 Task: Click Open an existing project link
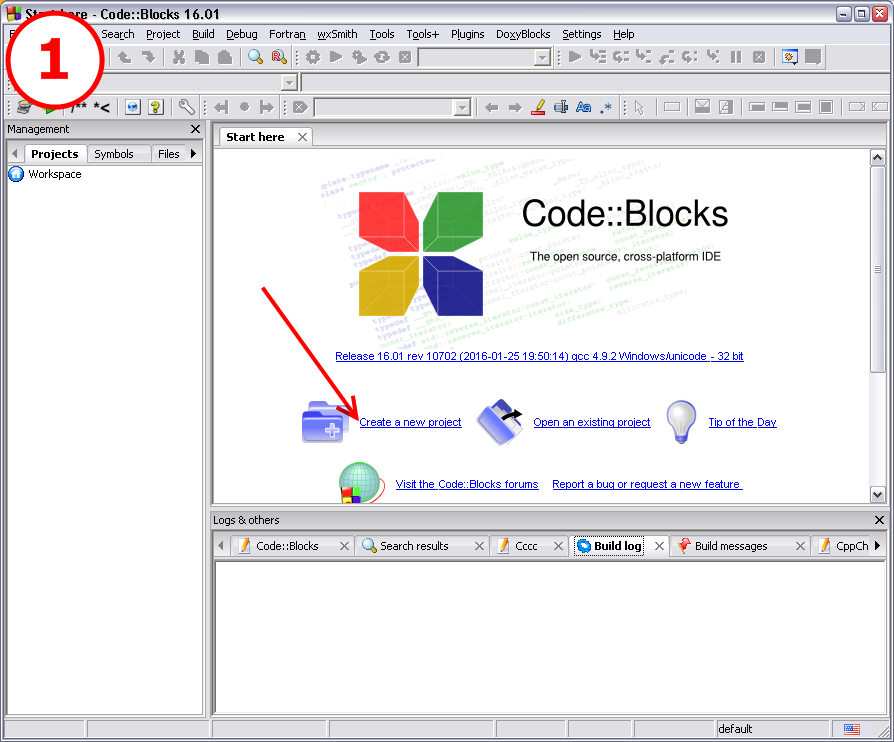(592, 422)
